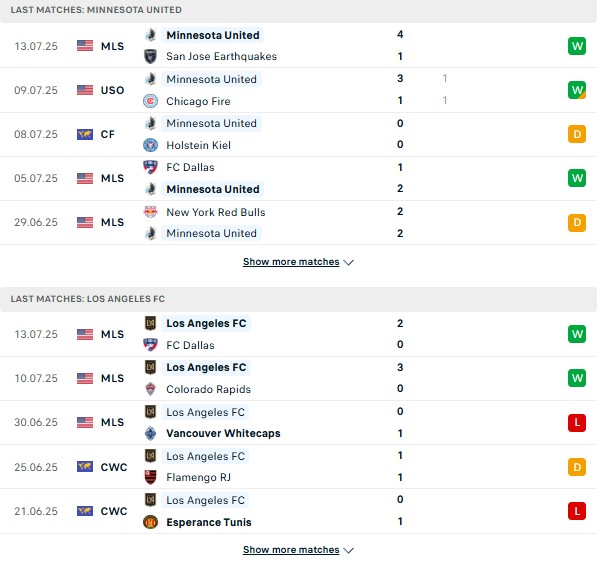Image resolution: width=599 pixels, height=568 pixels.
Task: Click the Flamengo RJ club badge
Action: click(x=151, y=477)
